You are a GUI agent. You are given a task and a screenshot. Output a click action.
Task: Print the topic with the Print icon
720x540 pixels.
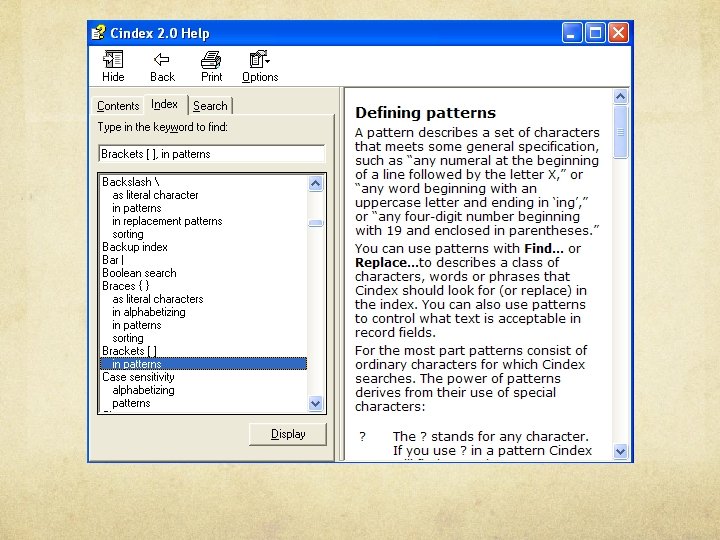tap(211, 66)
